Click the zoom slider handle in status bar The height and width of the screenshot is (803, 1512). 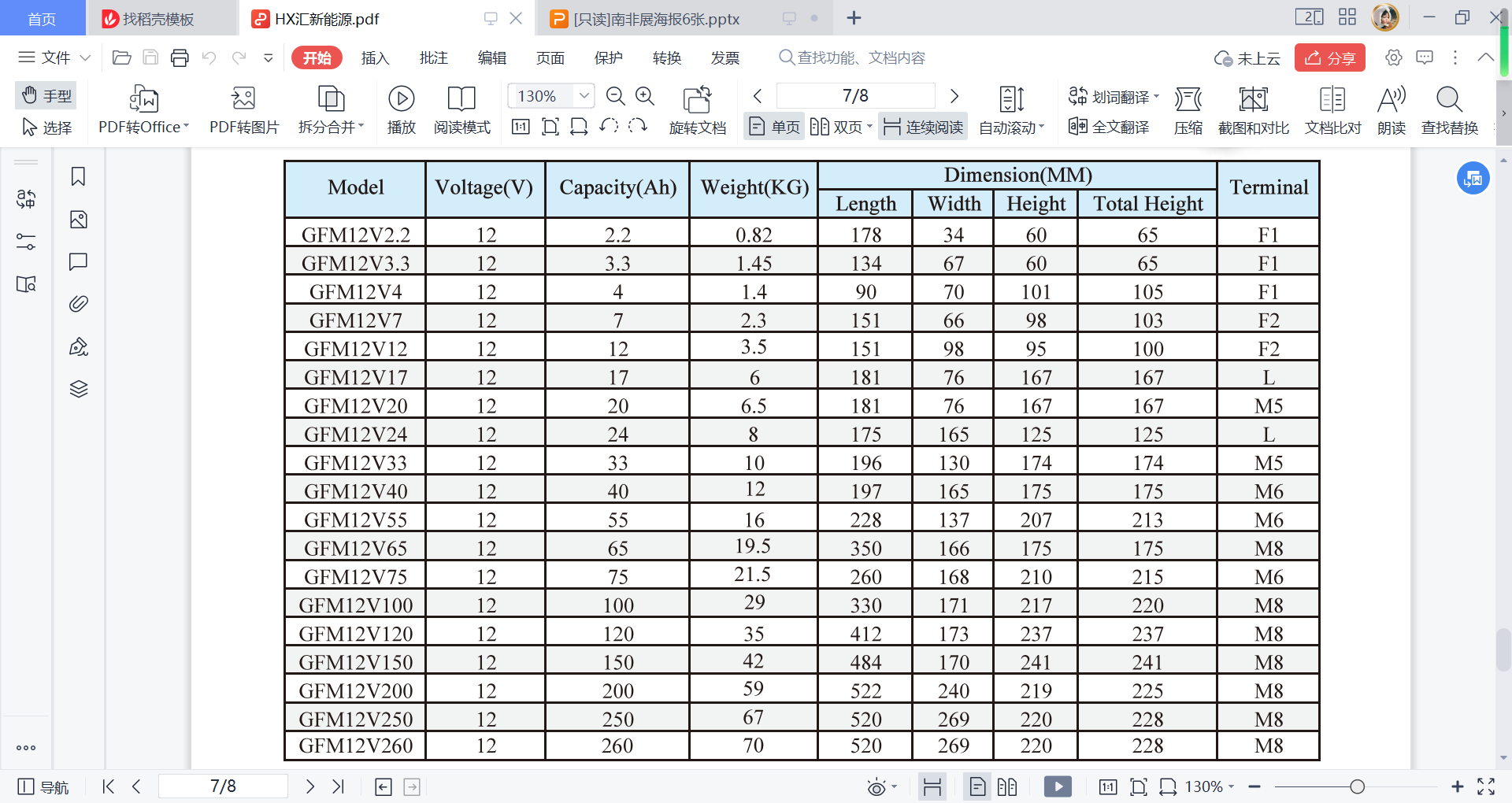(1357, 786)
